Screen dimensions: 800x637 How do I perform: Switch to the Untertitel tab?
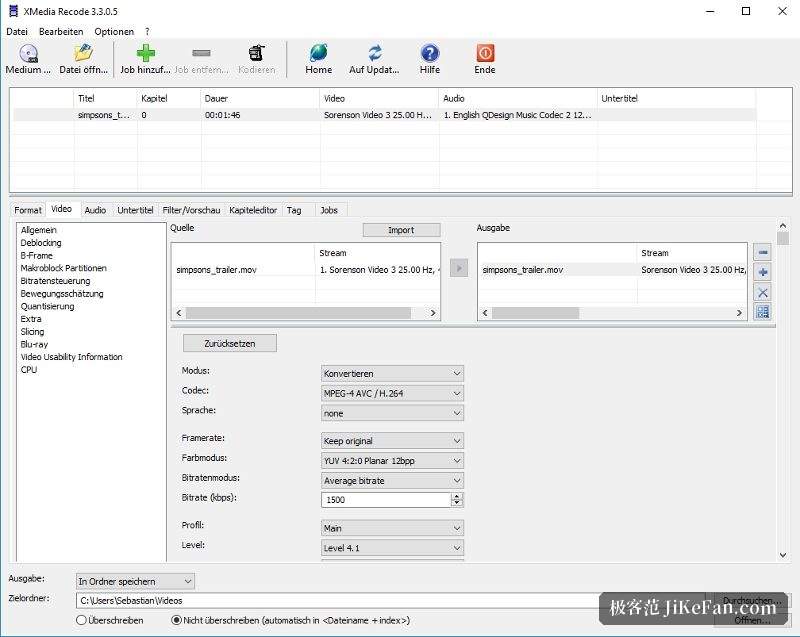135,210
